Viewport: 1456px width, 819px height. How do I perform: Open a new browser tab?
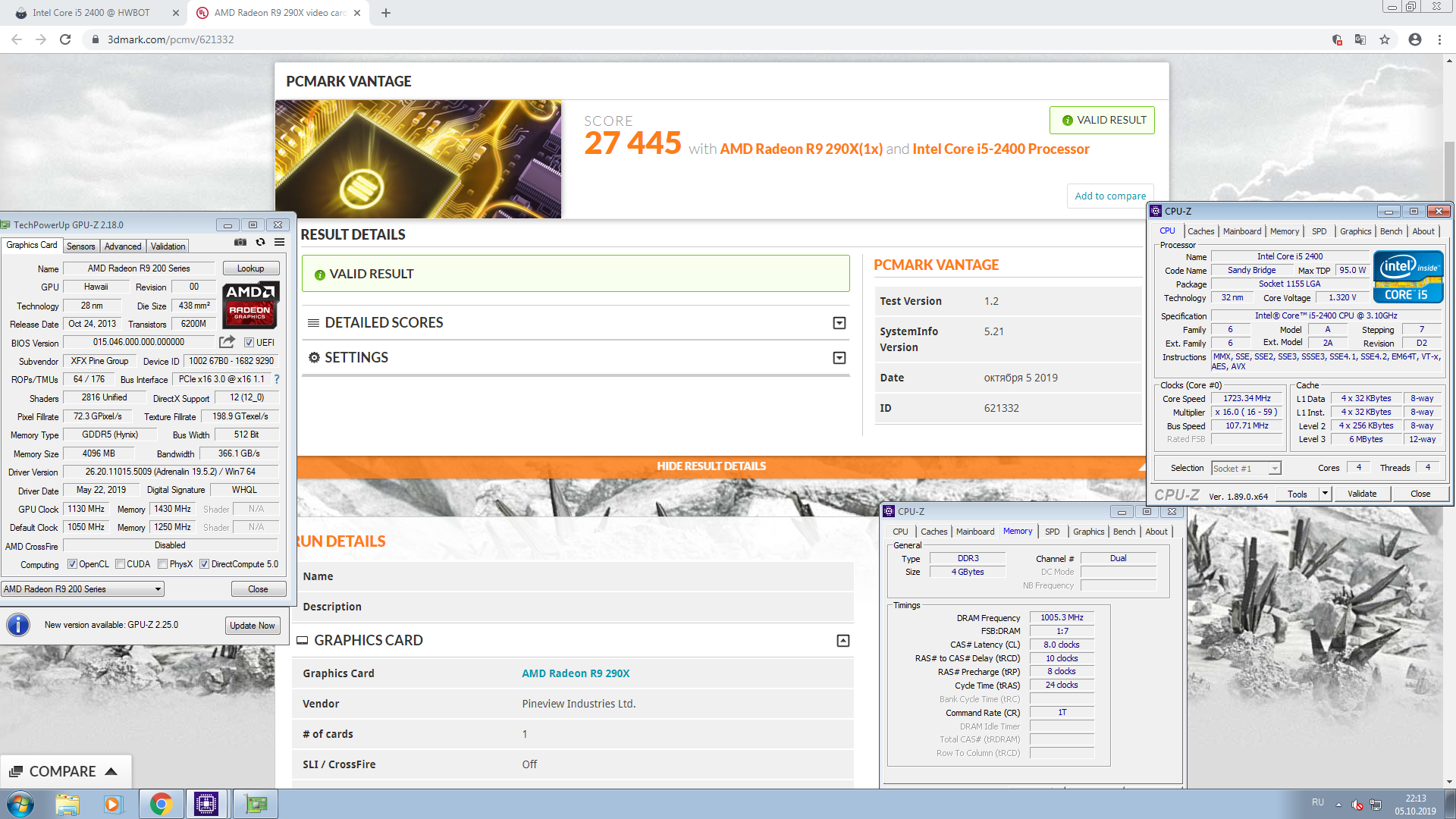(x=386, y=13)
